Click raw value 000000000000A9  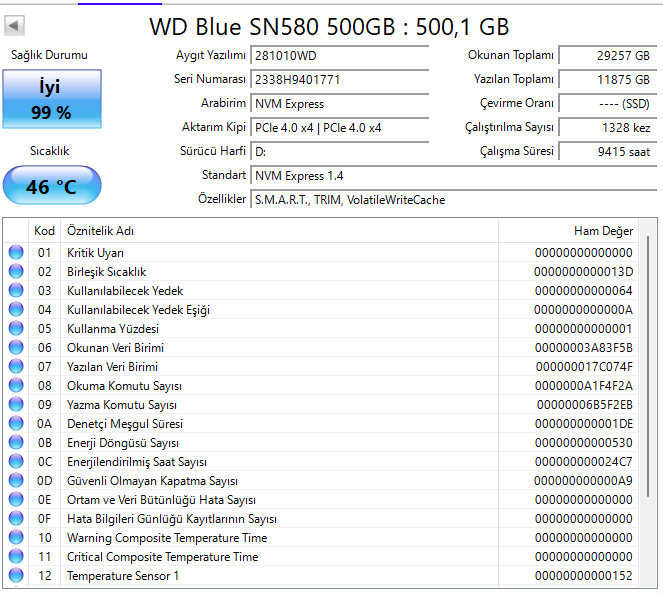(584, 481)
